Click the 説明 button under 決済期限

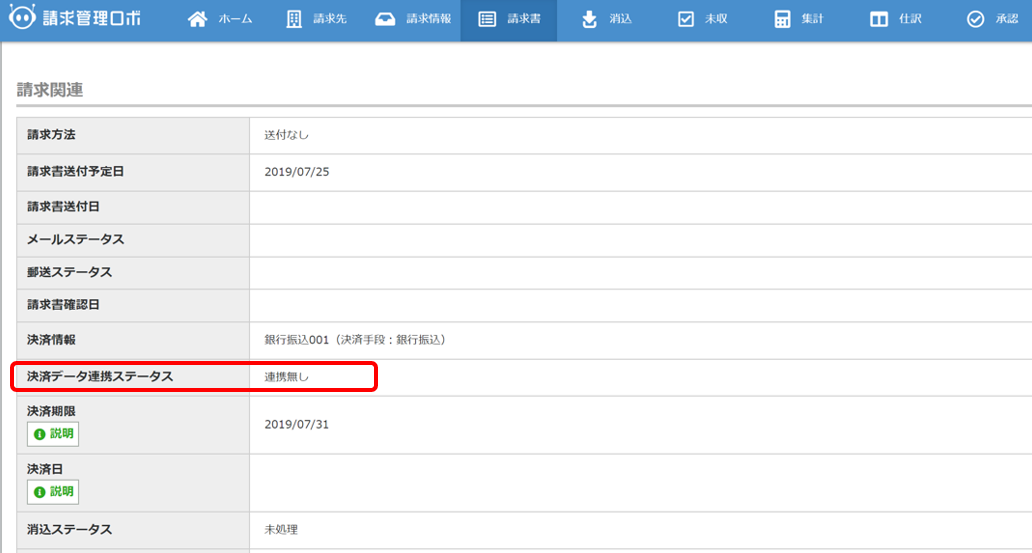pyautogui.click(x=53, y=434)
